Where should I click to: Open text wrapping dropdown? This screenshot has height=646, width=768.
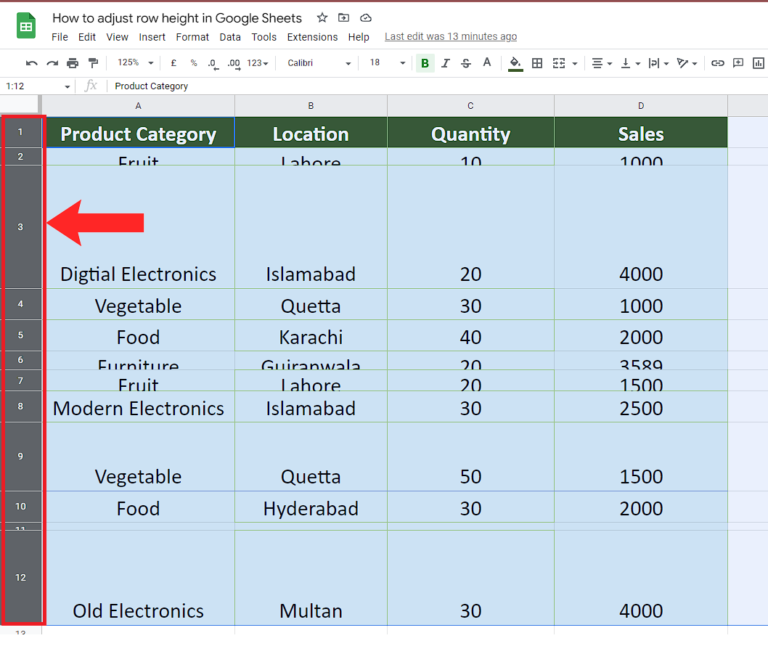(658, 63)
